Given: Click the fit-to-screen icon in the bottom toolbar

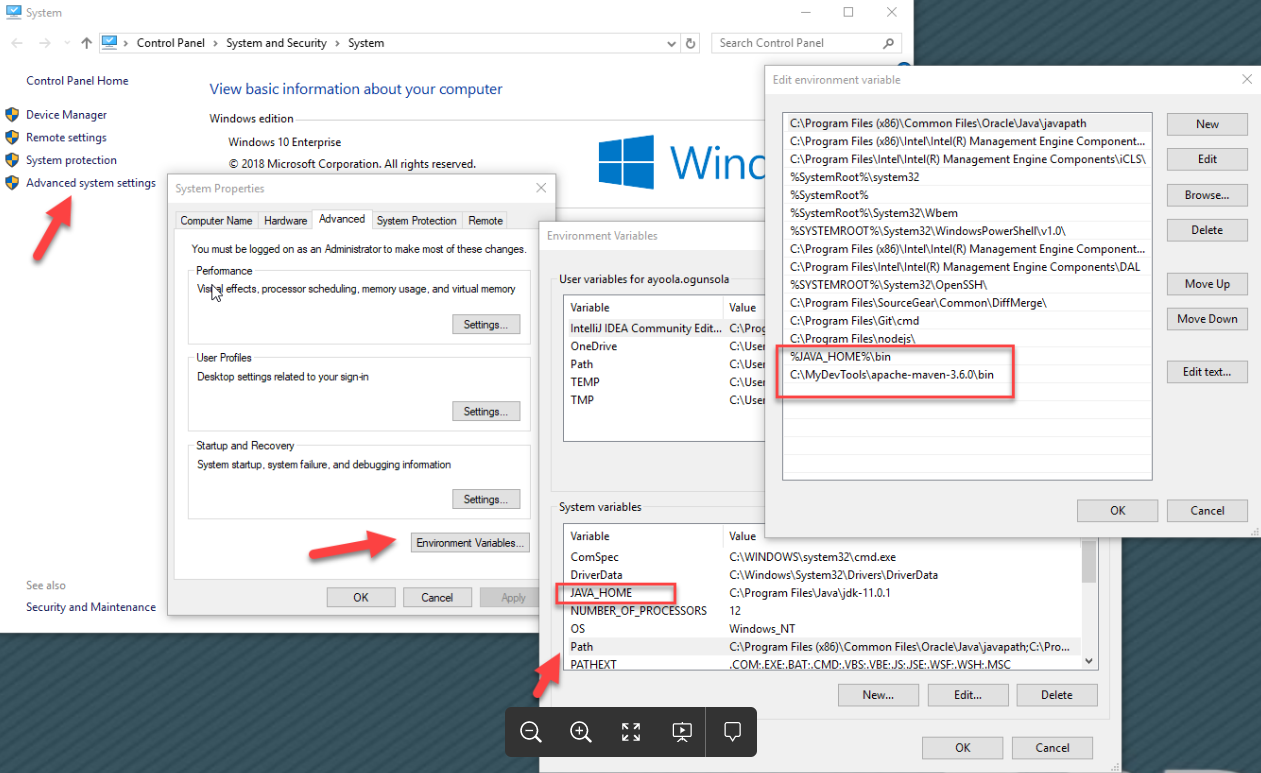Looking at the screenshot, I should [631, 732].
